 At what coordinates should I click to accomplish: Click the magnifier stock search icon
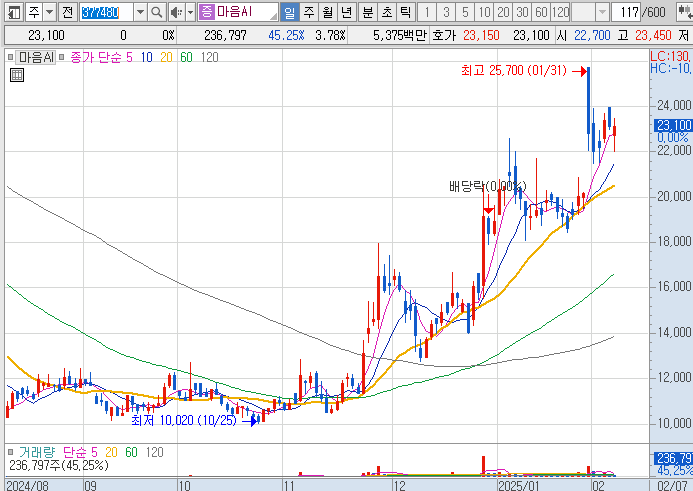156,12
